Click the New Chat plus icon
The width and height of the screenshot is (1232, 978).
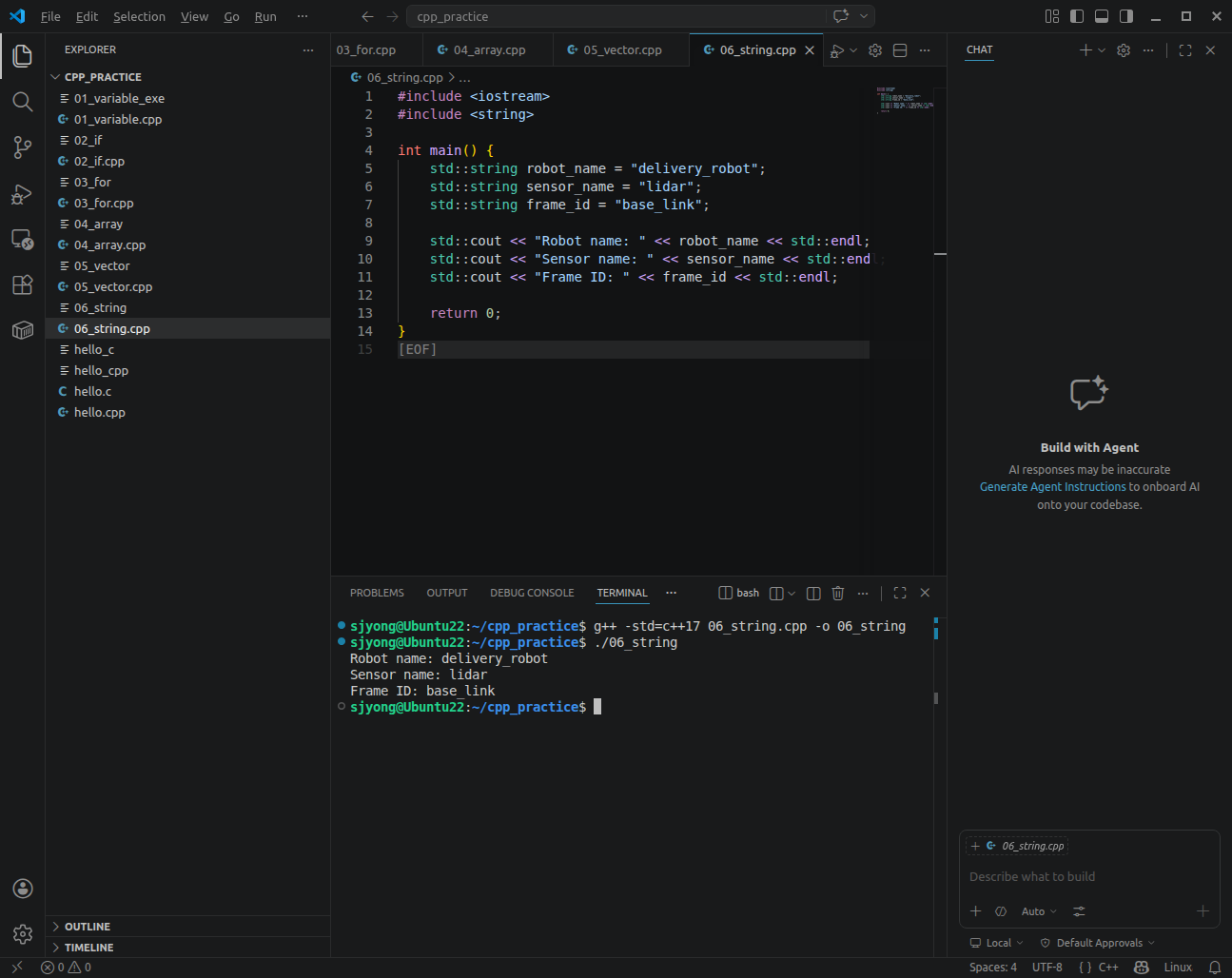point(1085,50)
